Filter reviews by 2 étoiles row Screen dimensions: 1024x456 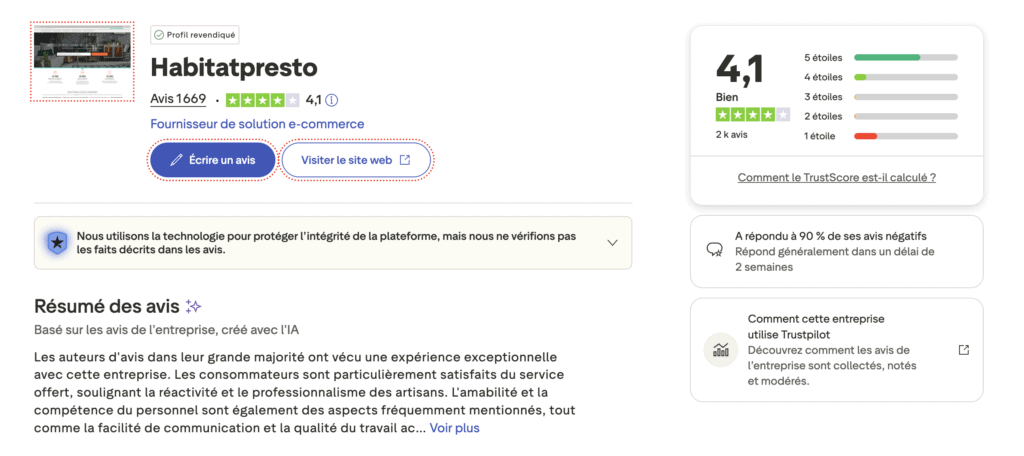880,116
